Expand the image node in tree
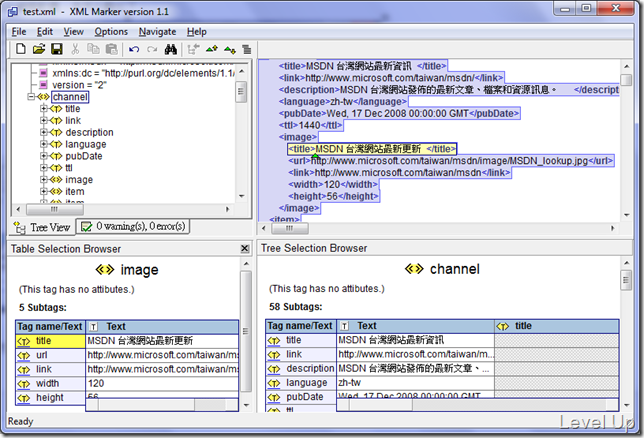 click(x=43, y=180)
